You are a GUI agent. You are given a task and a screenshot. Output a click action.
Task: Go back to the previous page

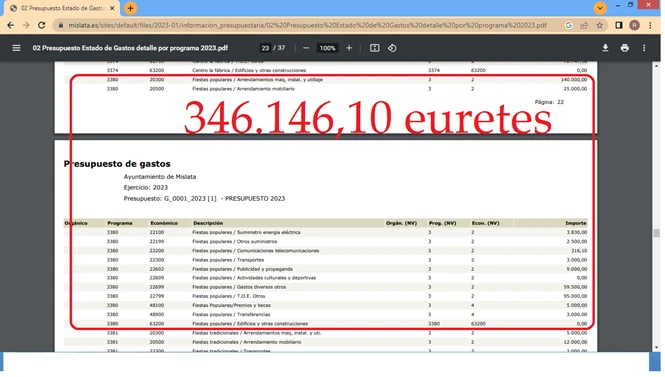[11, 25]
